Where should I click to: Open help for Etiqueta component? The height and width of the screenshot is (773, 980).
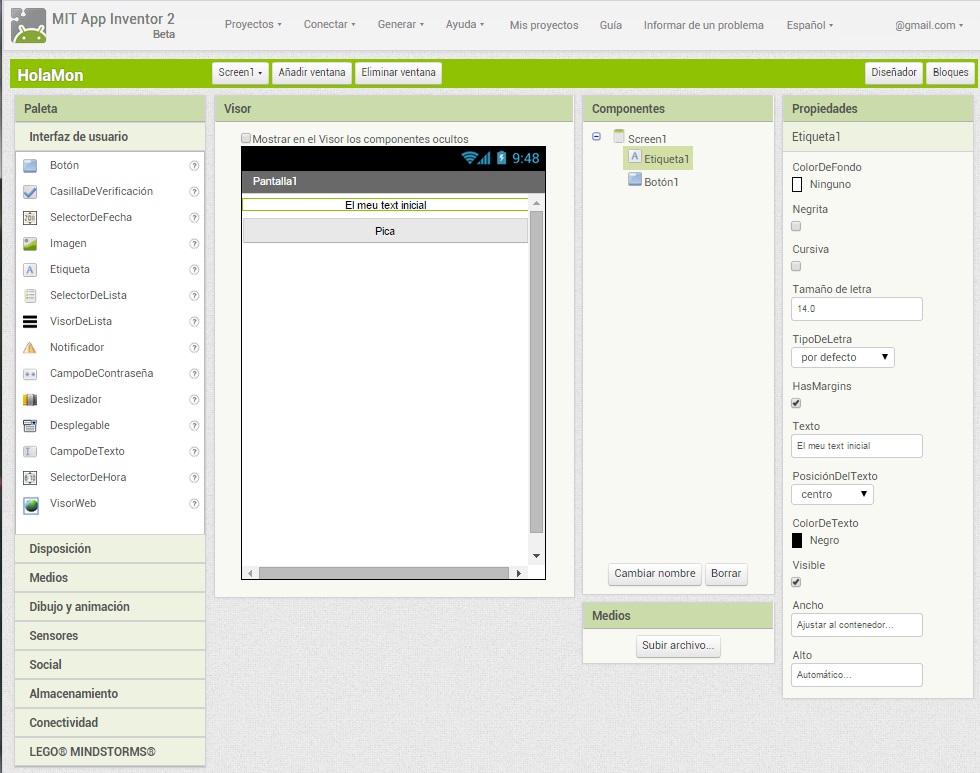[x=194, y=270]
